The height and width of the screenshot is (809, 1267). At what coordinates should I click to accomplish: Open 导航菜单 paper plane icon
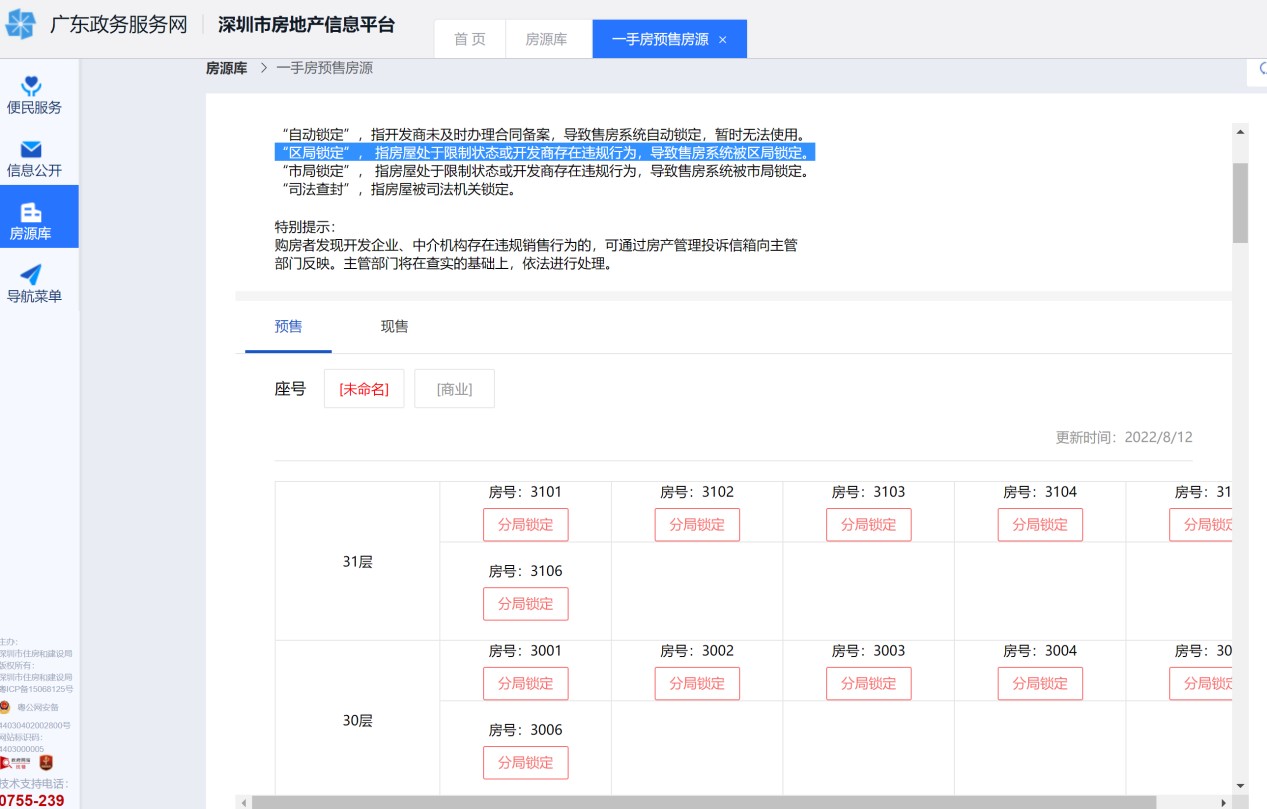click(x=32, y=275)
